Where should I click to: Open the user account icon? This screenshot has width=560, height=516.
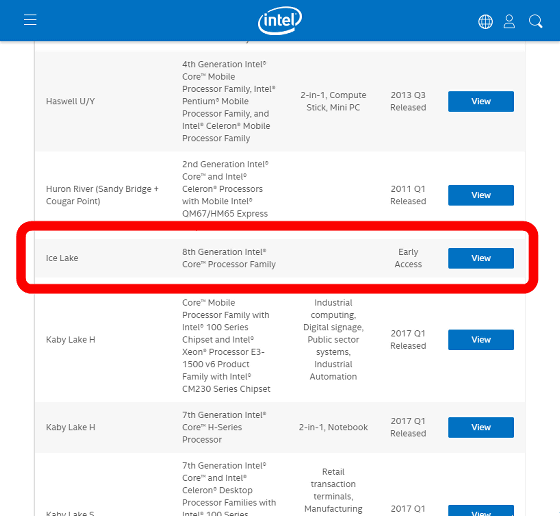point(509,21)
